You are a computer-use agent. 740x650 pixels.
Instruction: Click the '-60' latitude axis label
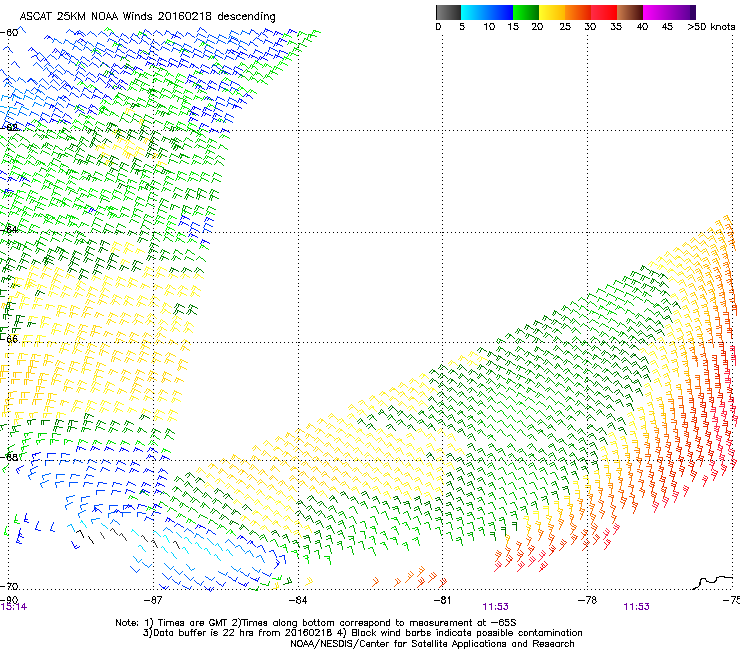(x=9, y=33)
